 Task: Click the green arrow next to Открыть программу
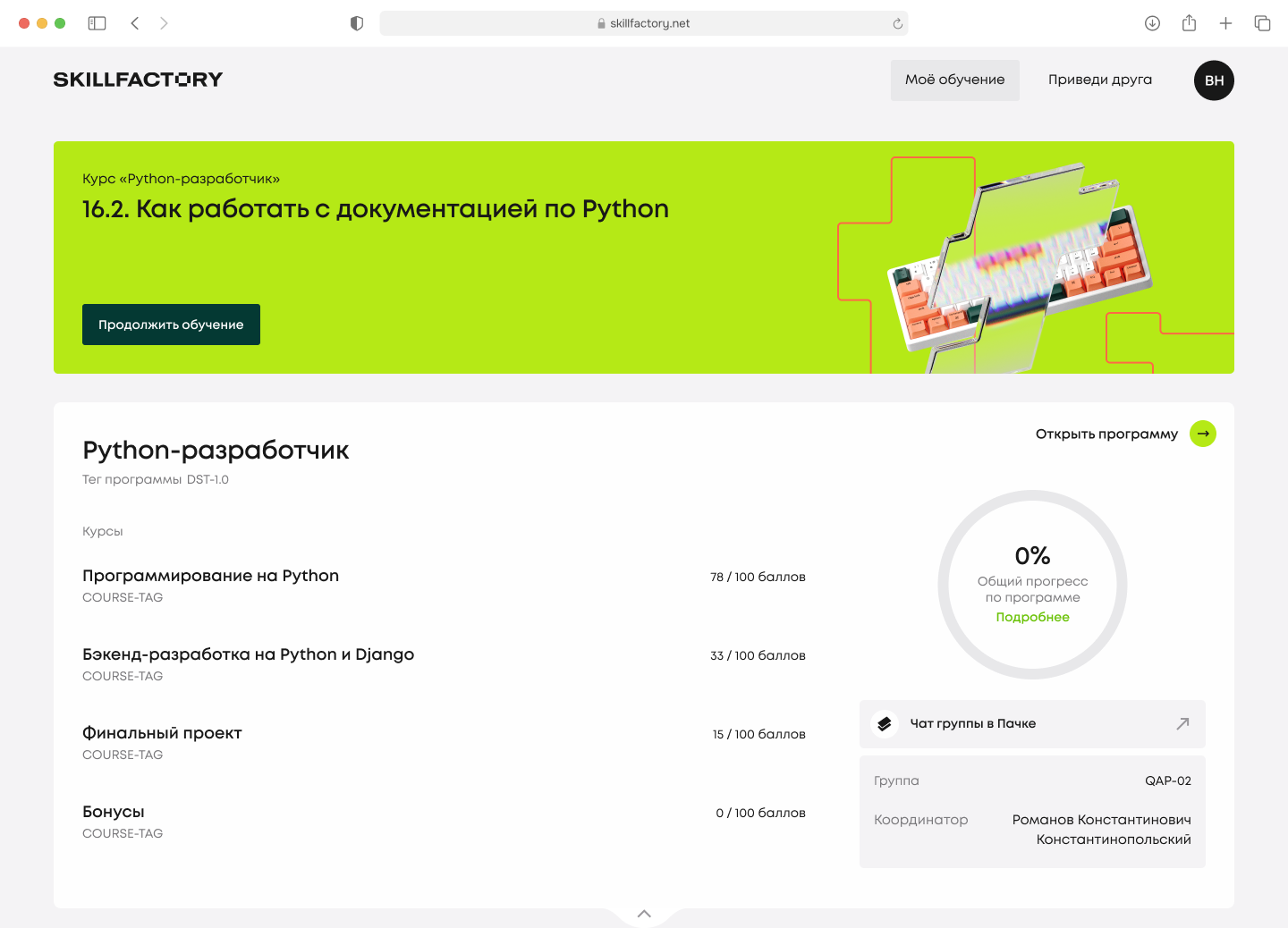(1203, 434)
